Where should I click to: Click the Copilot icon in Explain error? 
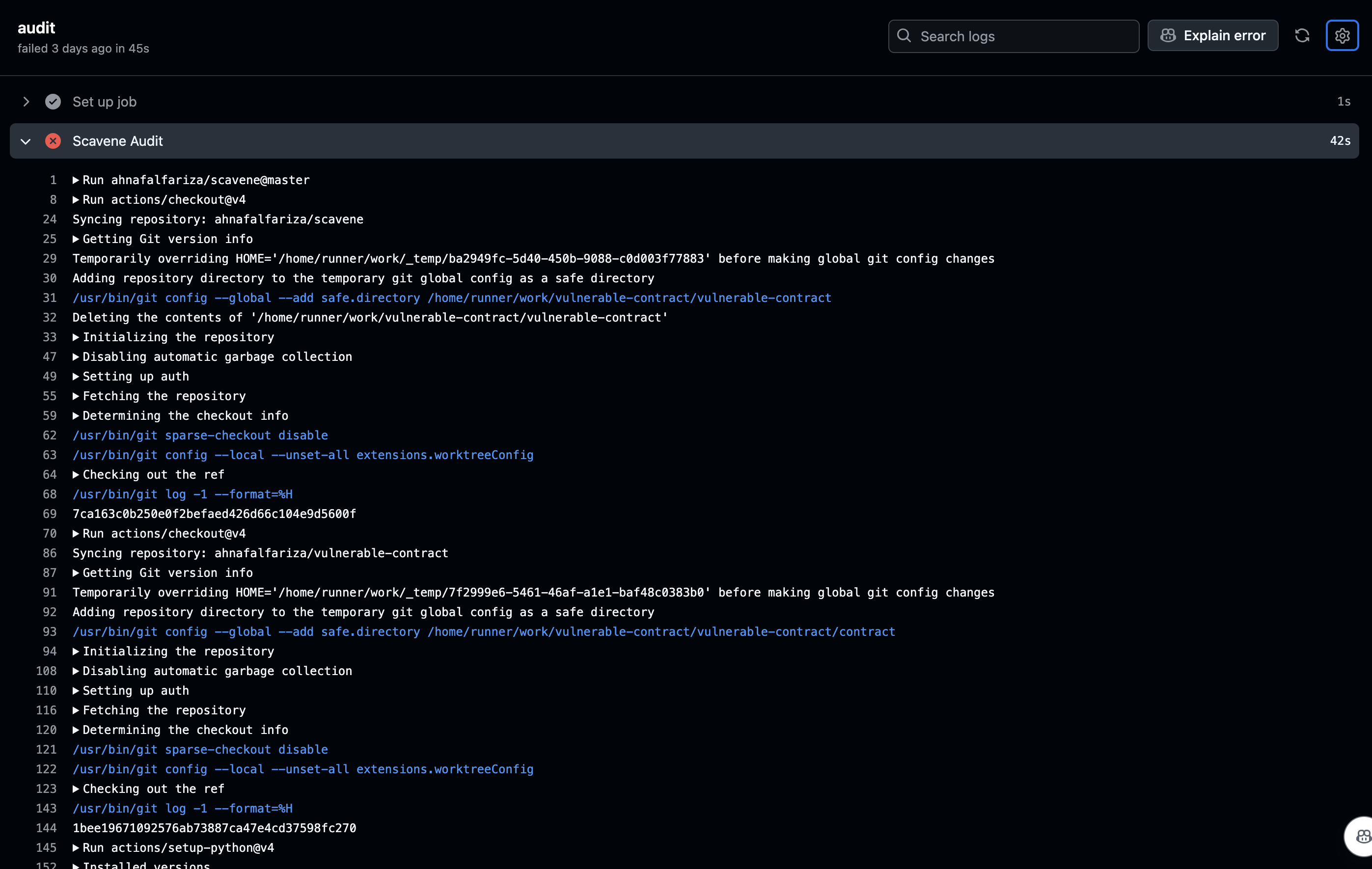point(1168,36)
